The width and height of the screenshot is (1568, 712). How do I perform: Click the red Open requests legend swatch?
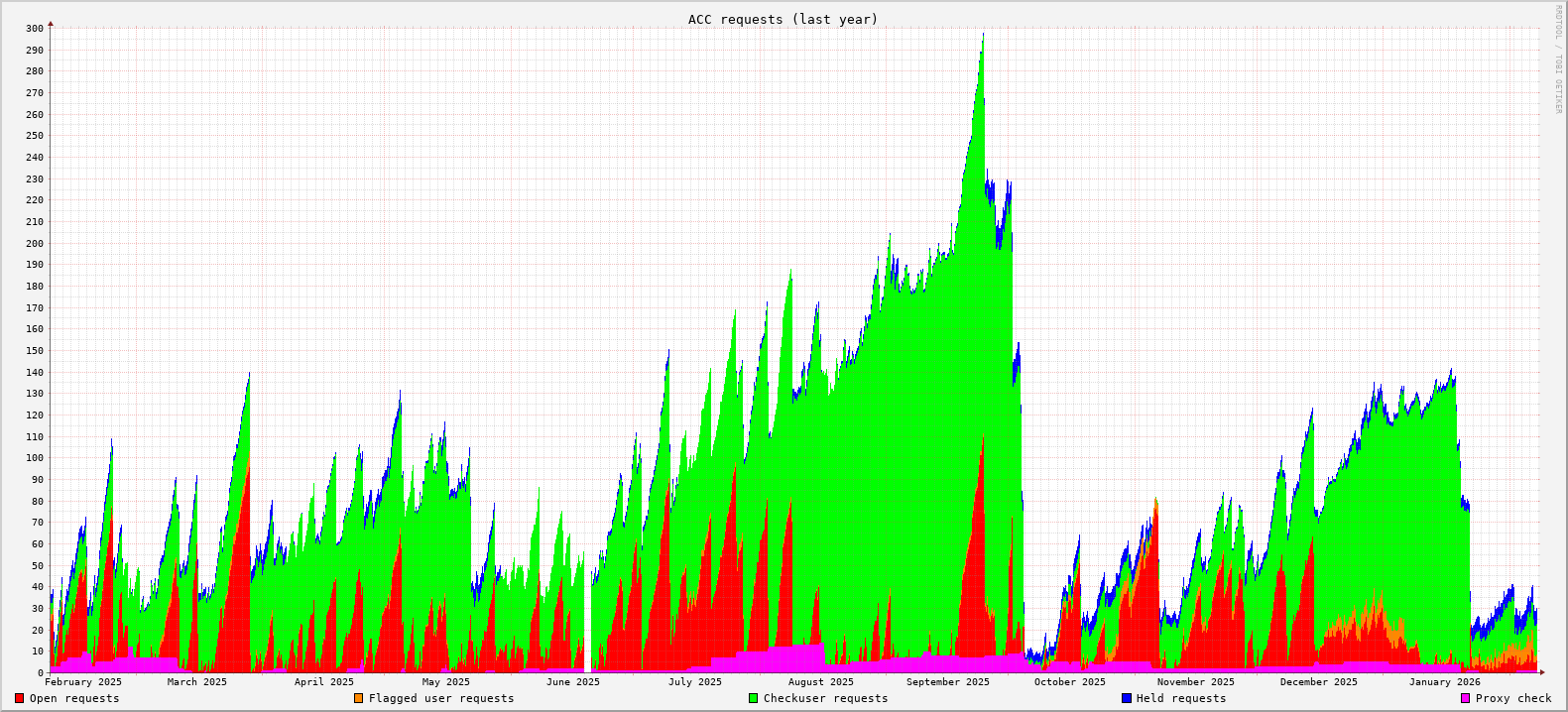(19, 698)
